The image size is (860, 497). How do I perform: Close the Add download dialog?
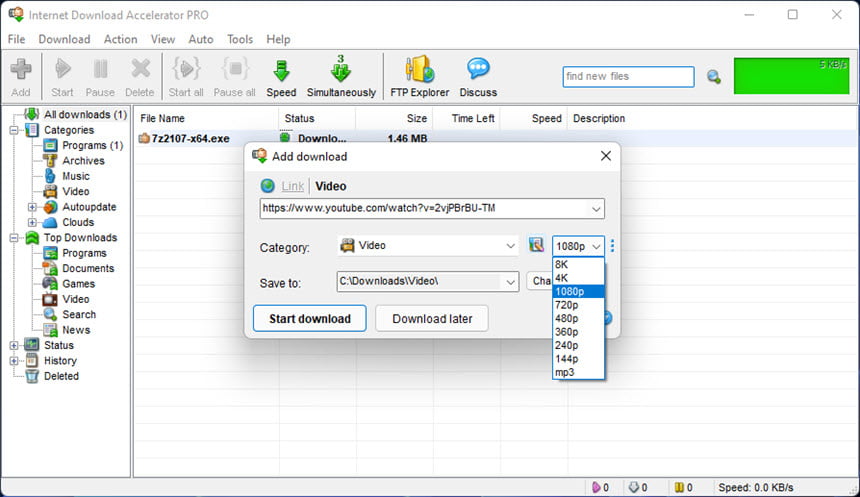pos(606,156)
